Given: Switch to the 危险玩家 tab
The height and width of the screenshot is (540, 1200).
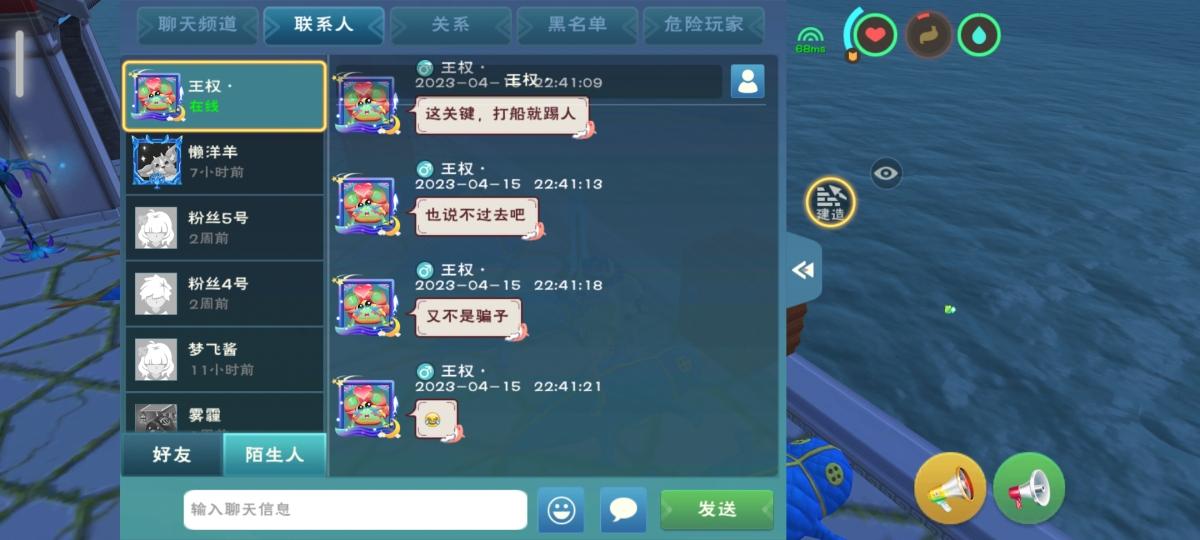Looking at the screenshot, I should coord(704,25).
